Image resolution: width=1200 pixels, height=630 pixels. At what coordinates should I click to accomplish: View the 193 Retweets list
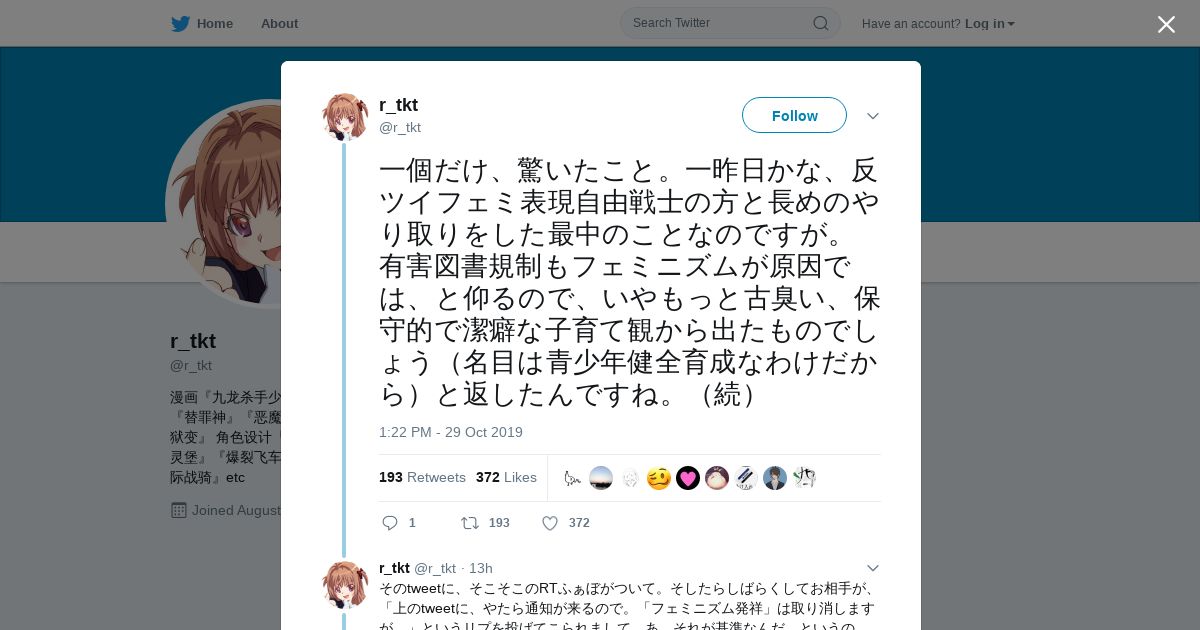click(422, 478)
